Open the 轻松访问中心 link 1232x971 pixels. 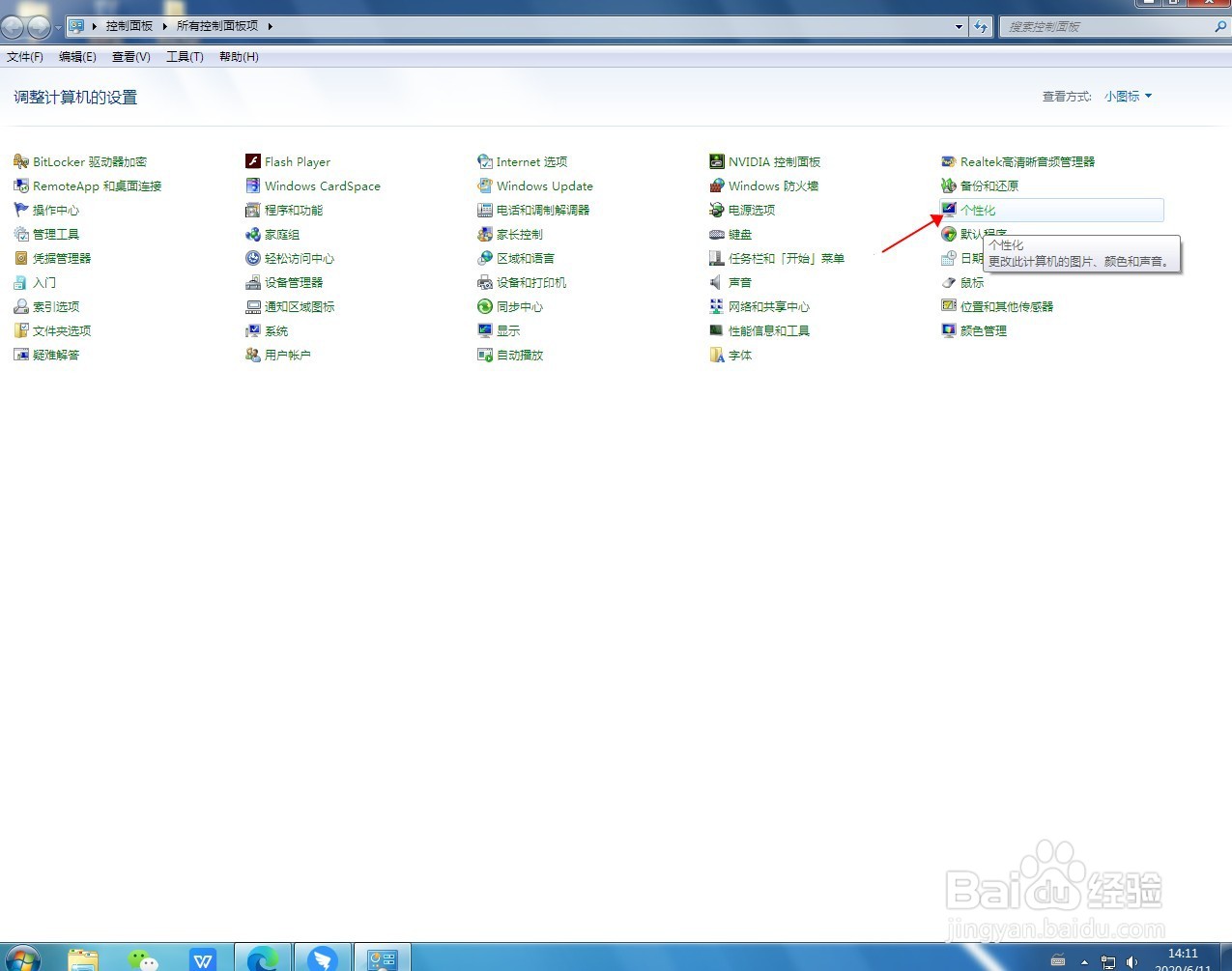[x=300, y=258]
